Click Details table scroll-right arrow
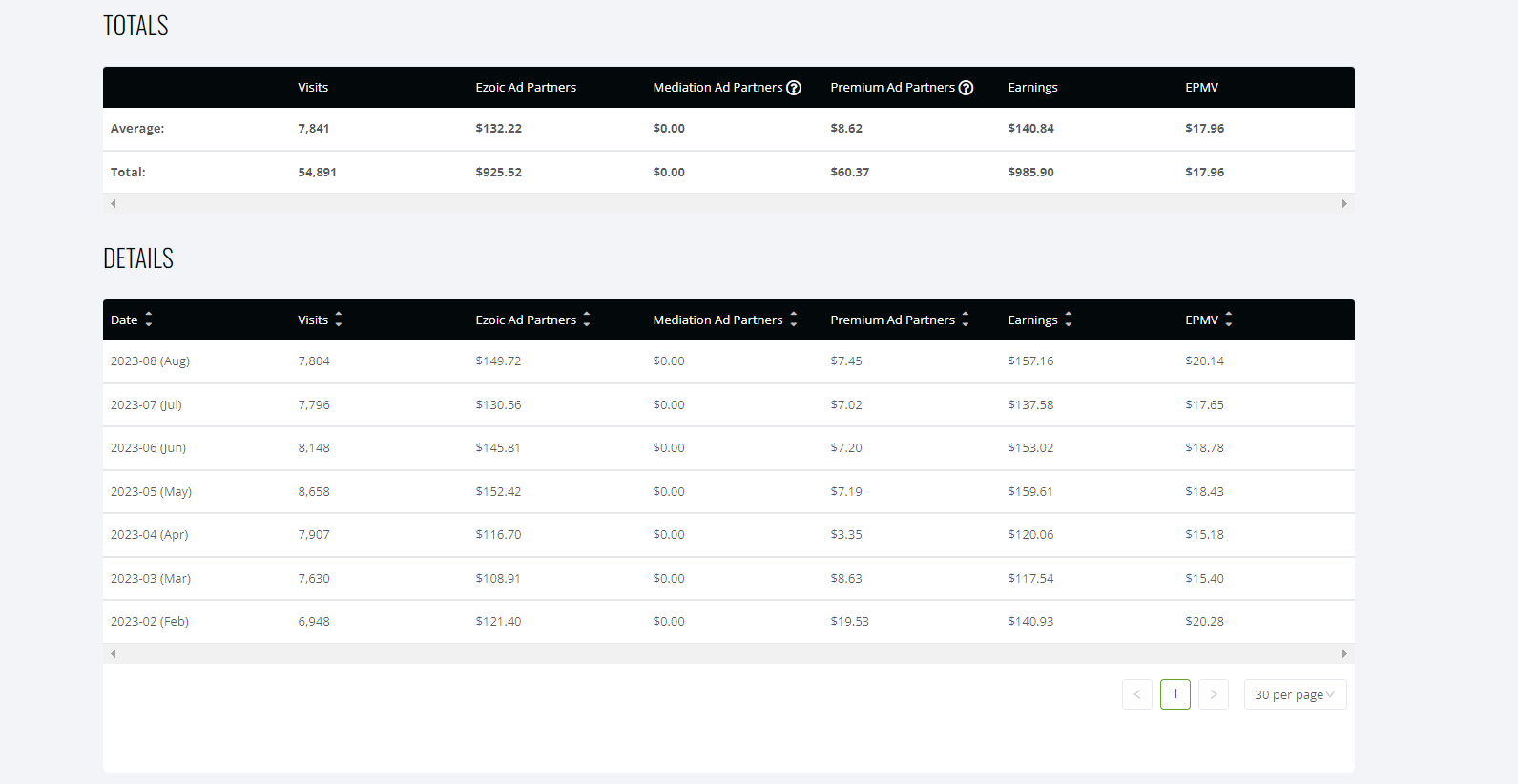Viewport: 1518px width, 784px height. pyautogui.click(x=1344, y=653)
